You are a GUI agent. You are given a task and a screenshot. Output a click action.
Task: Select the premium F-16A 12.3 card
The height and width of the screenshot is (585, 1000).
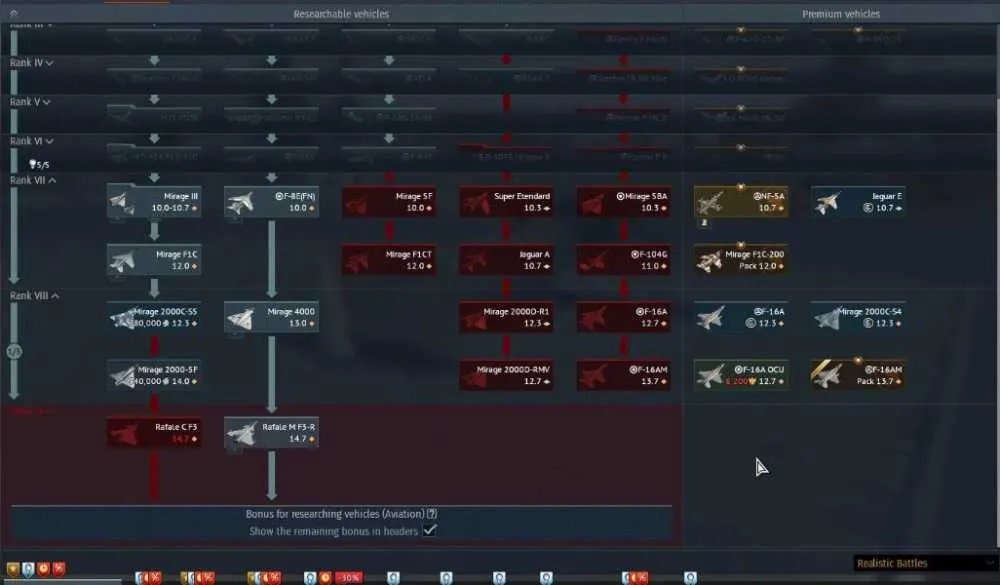[741, 318]
